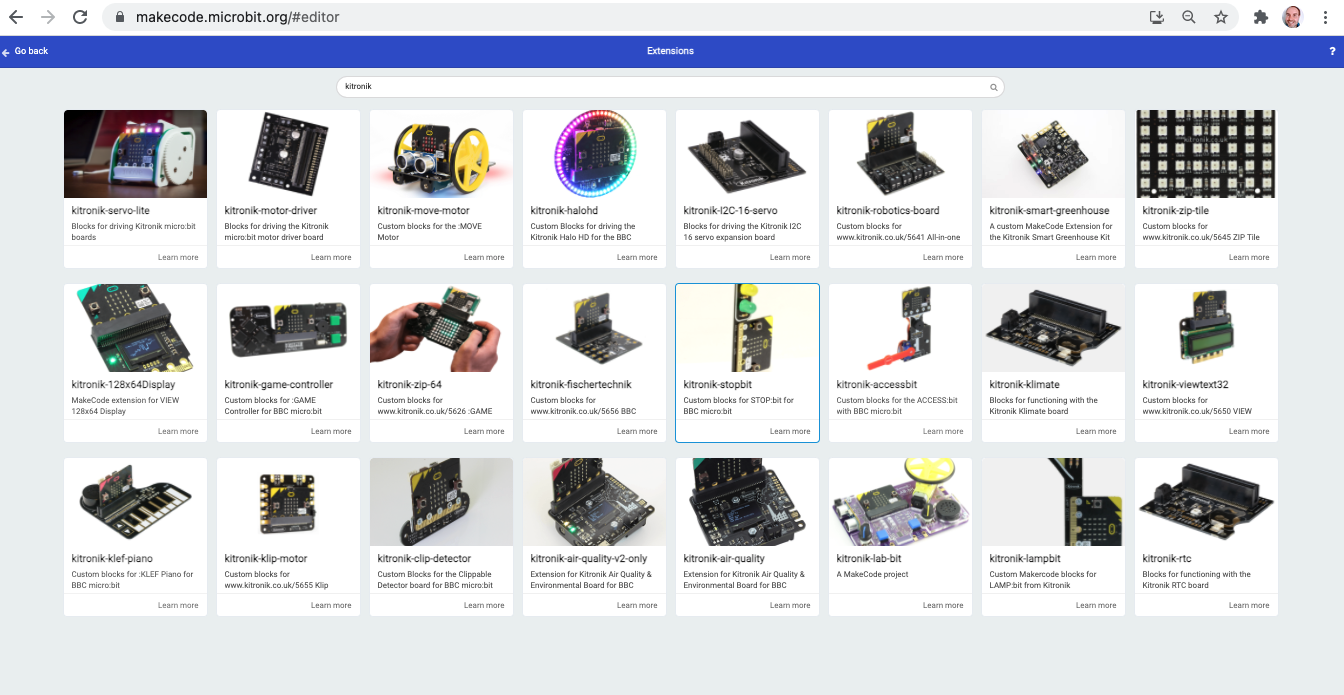This screenshot has width=1344, height=695.
Task: Click the back navigation arrow icon
Action: 16,16
